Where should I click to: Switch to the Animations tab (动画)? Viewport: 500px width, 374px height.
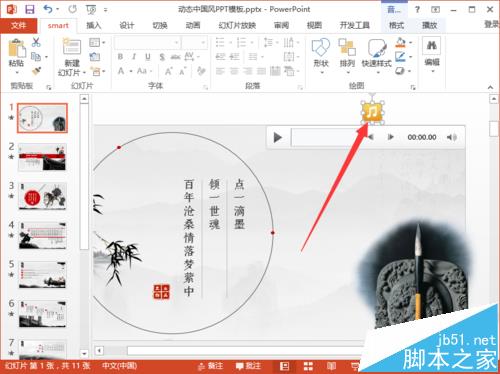coord(193,26)
